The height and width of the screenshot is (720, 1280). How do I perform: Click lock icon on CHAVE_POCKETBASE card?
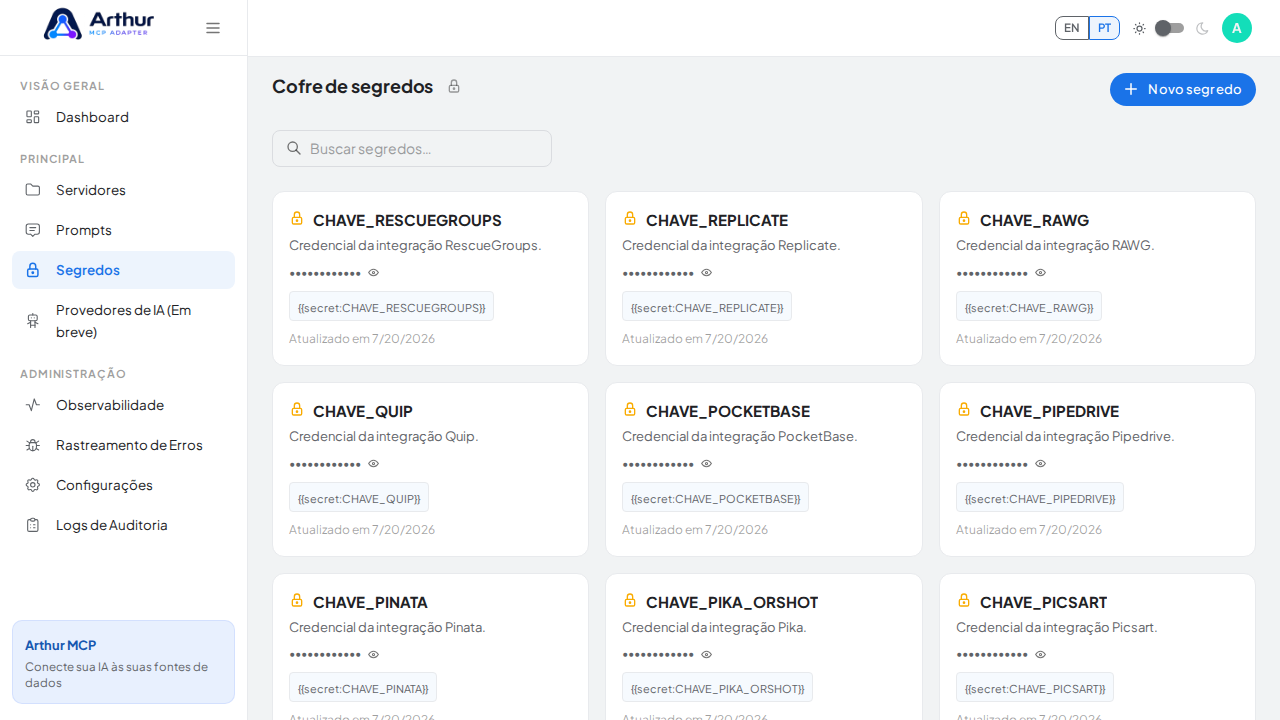coord(630,409)
